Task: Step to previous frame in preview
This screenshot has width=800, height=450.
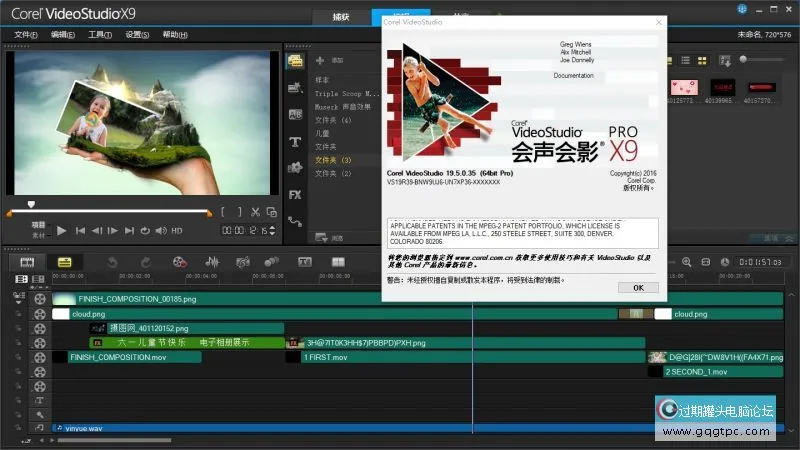Action: pos(96,231)
